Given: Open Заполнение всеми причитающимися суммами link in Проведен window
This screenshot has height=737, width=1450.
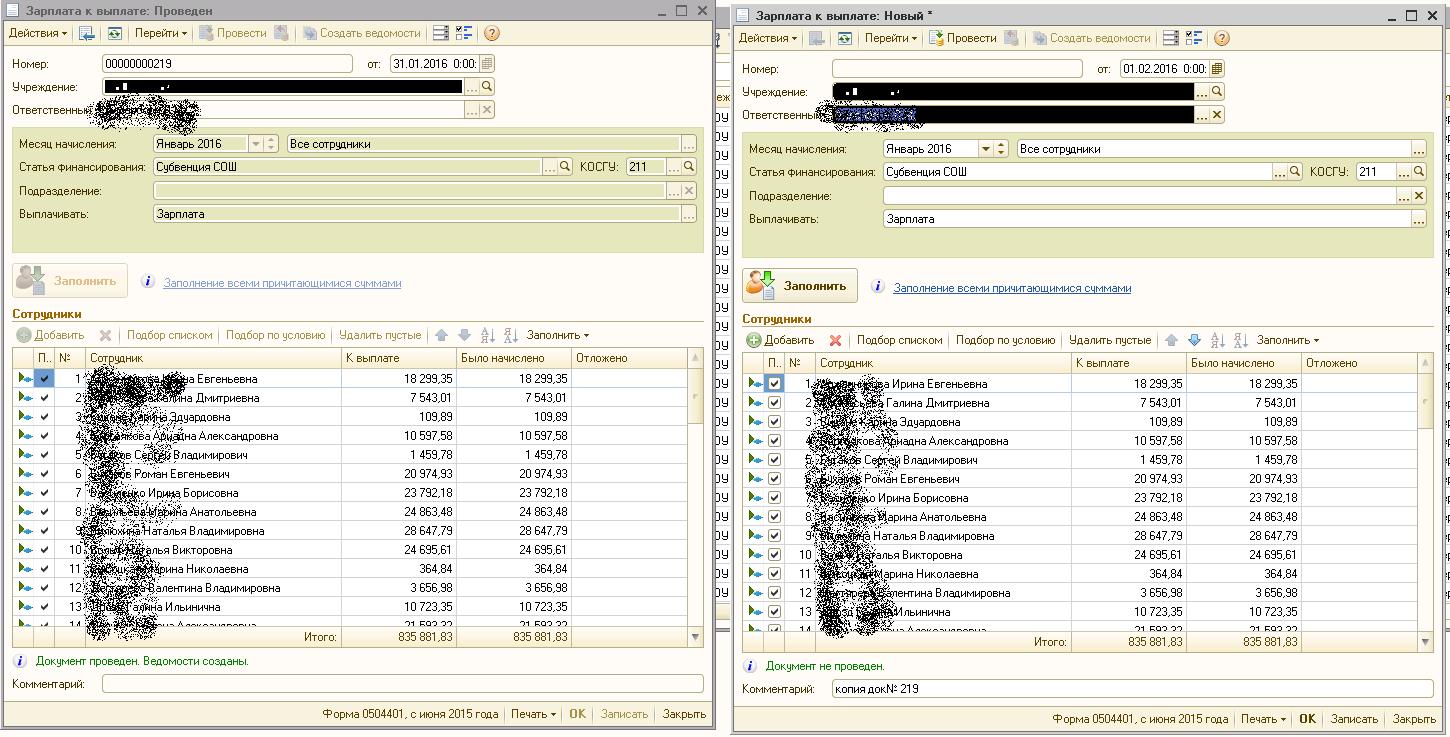Looking at the screenshot, I should (x=282, y=283).
